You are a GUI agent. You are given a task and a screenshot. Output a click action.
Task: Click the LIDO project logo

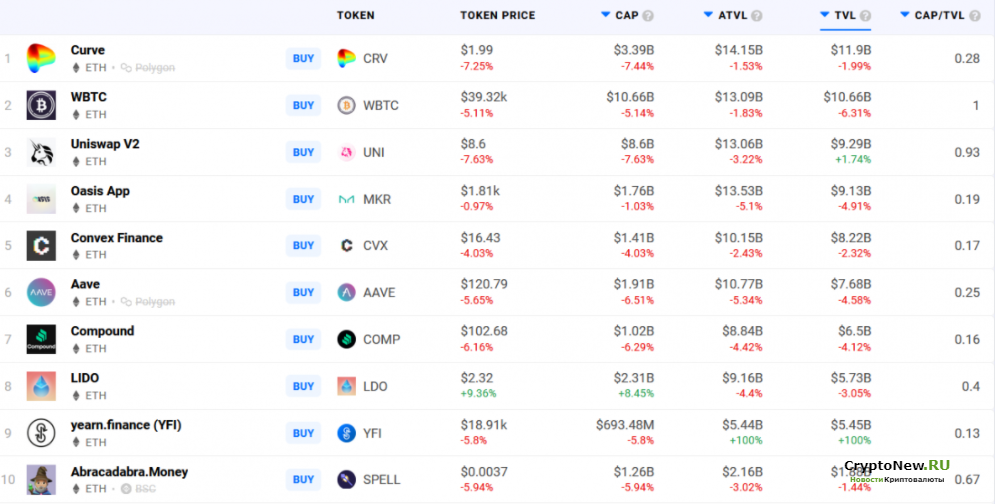[41, 387]
